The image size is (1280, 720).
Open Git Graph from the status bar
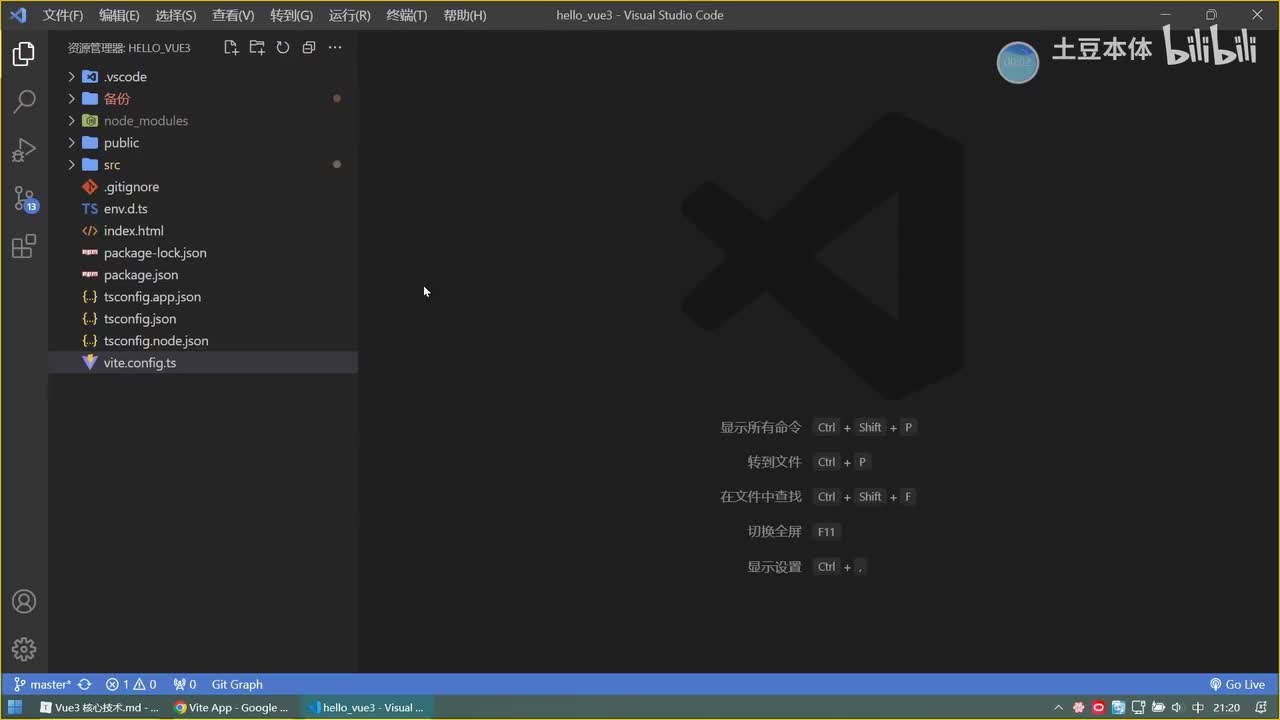[x=237, y=684]
